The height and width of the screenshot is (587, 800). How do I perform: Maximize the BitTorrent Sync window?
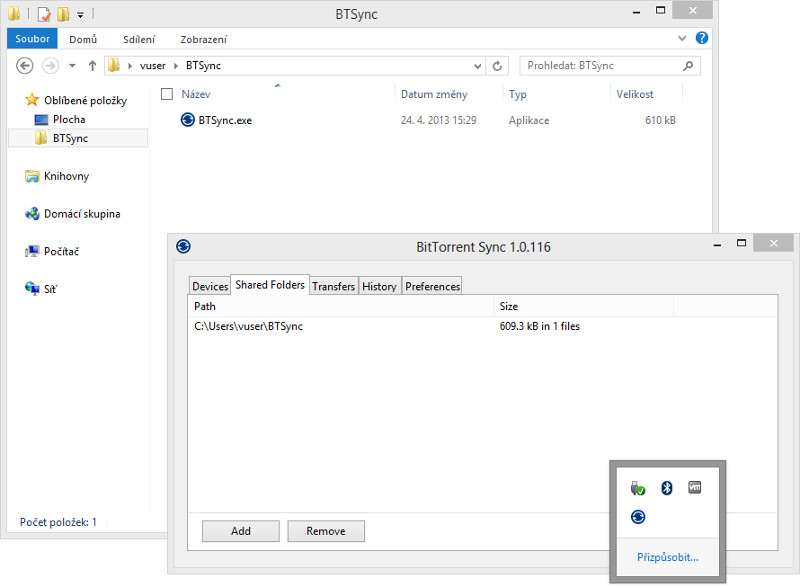tap(741, 243)
